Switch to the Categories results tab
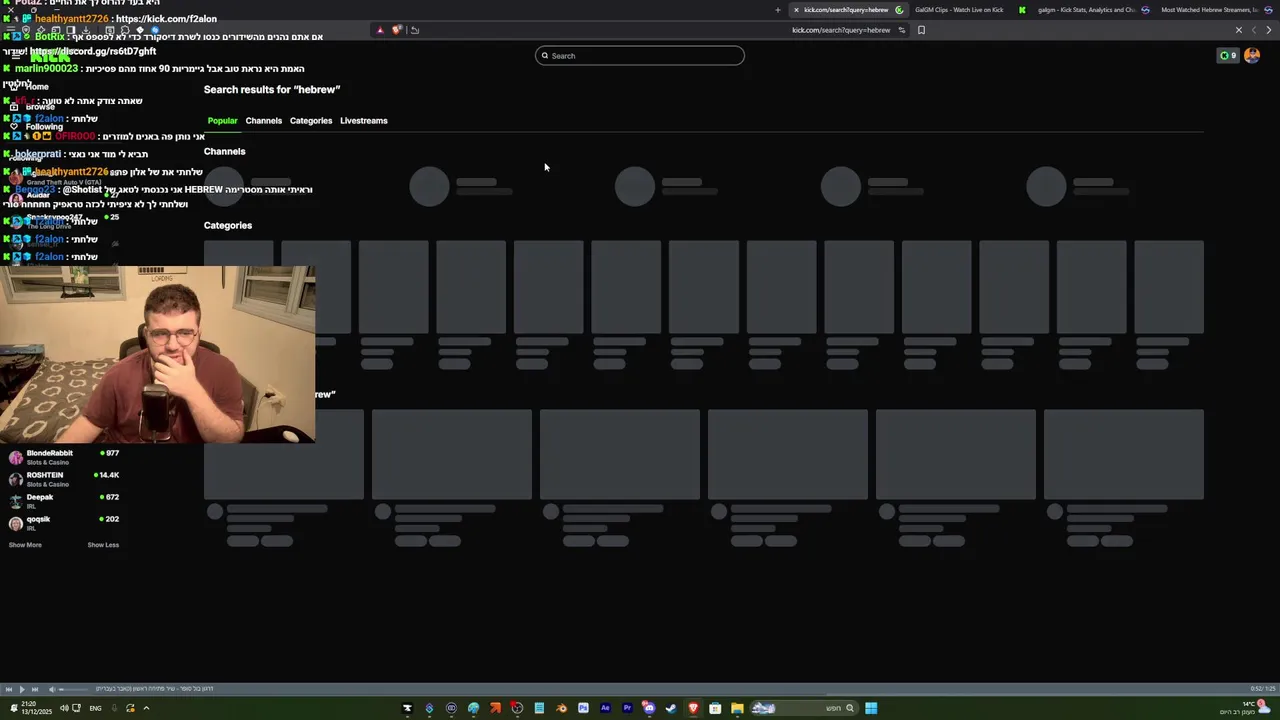The image size is (1280, 720). pyautogui.click(x=311, y=121)
